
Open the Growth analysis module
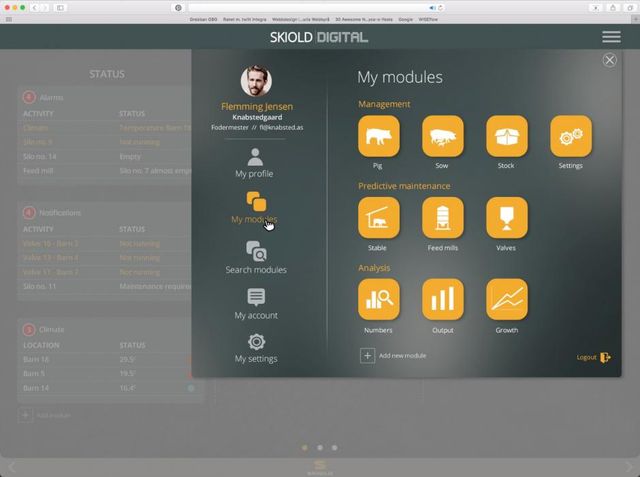pos(506,299)
